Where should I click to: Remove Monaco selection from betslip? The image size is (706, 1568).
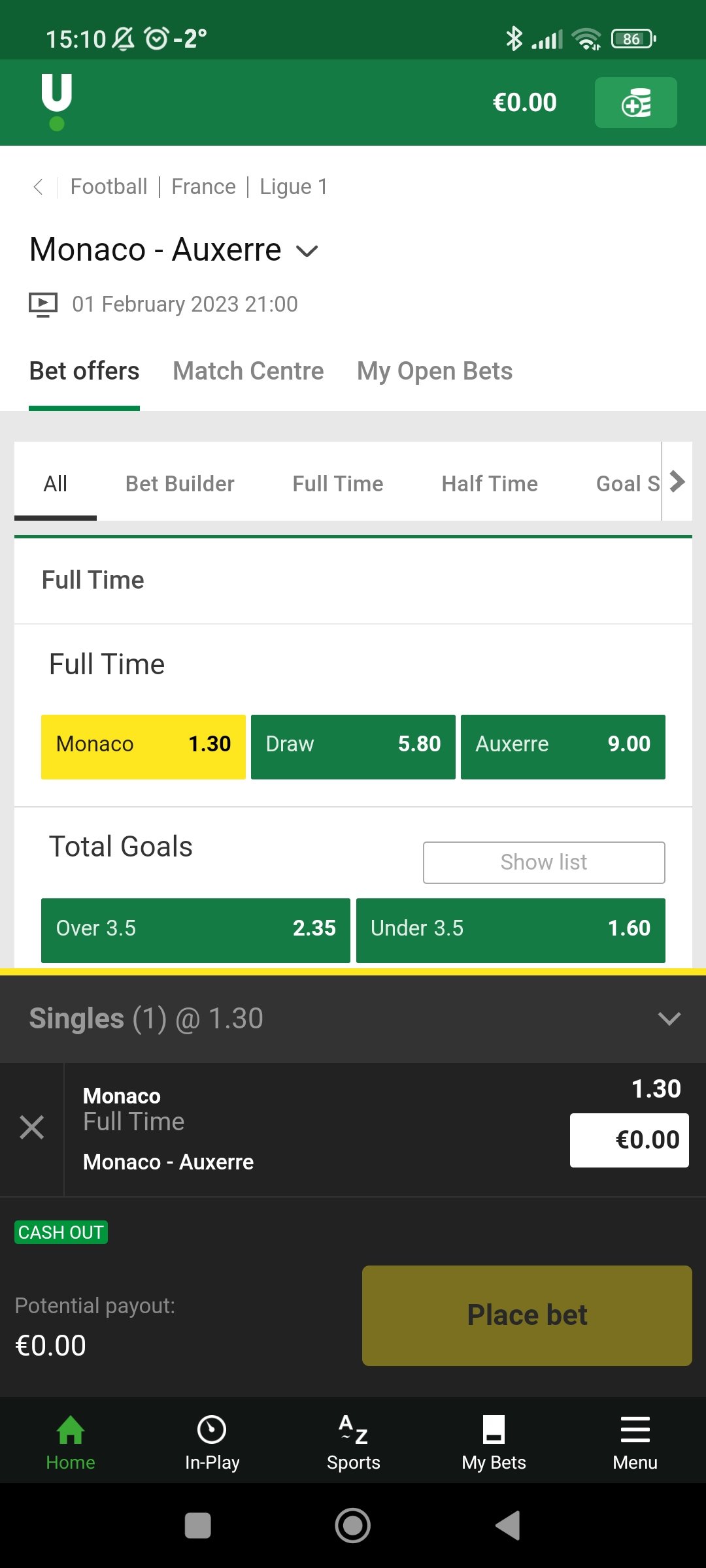point(31,1128)
